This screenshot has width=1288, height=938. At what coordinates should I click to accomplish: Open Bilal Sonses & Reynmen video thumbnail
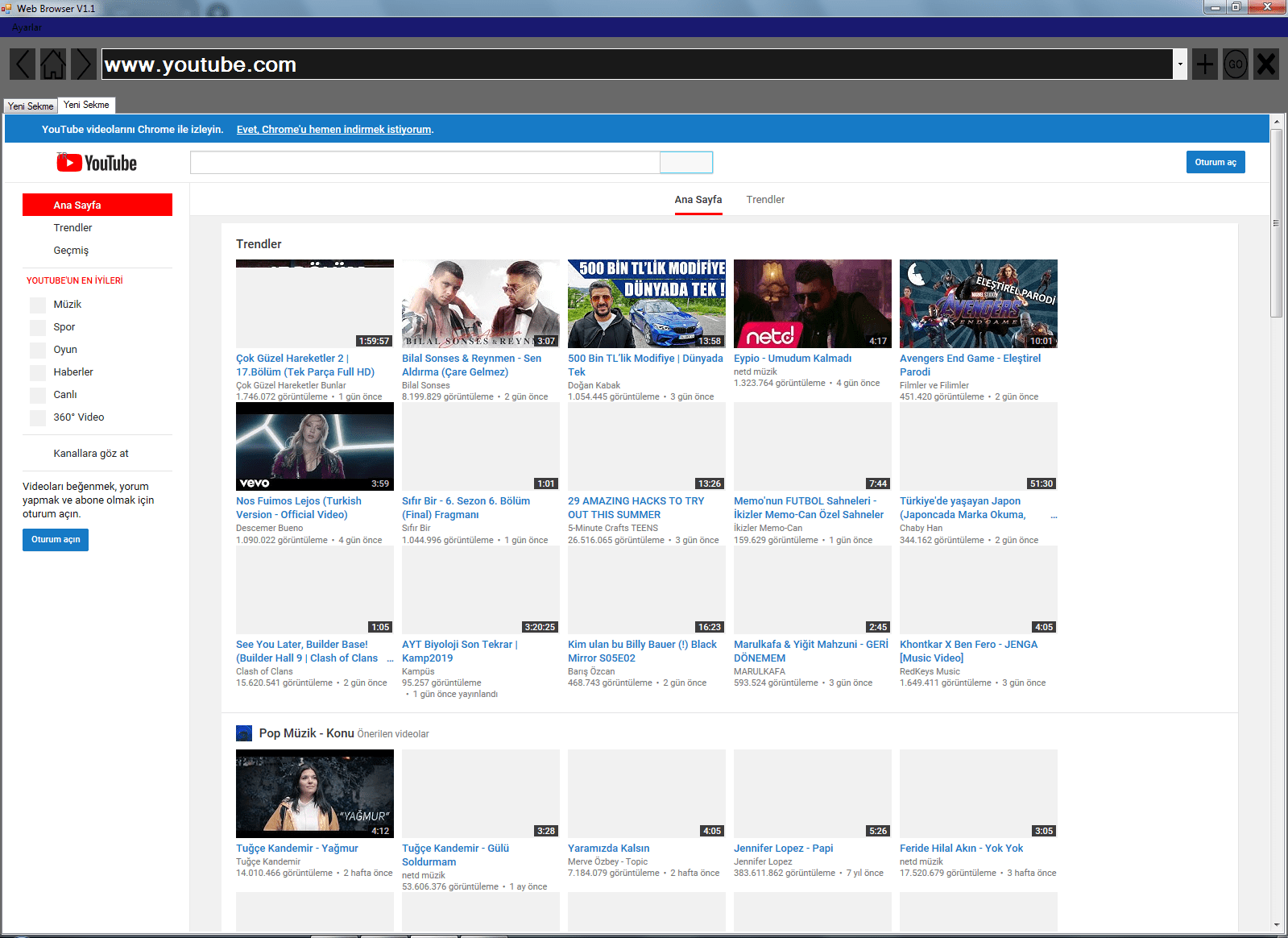point(481,304)
